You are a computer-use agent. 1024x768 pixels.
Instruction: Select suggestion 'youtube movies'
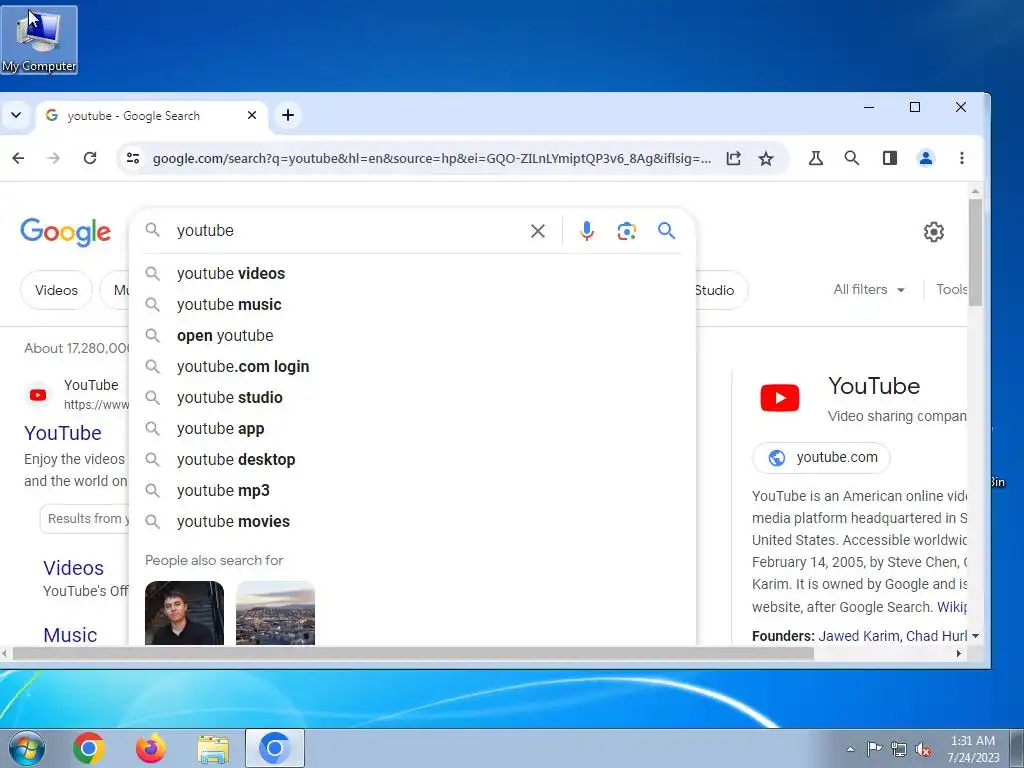pyautogui.click(x=413, y=522)
